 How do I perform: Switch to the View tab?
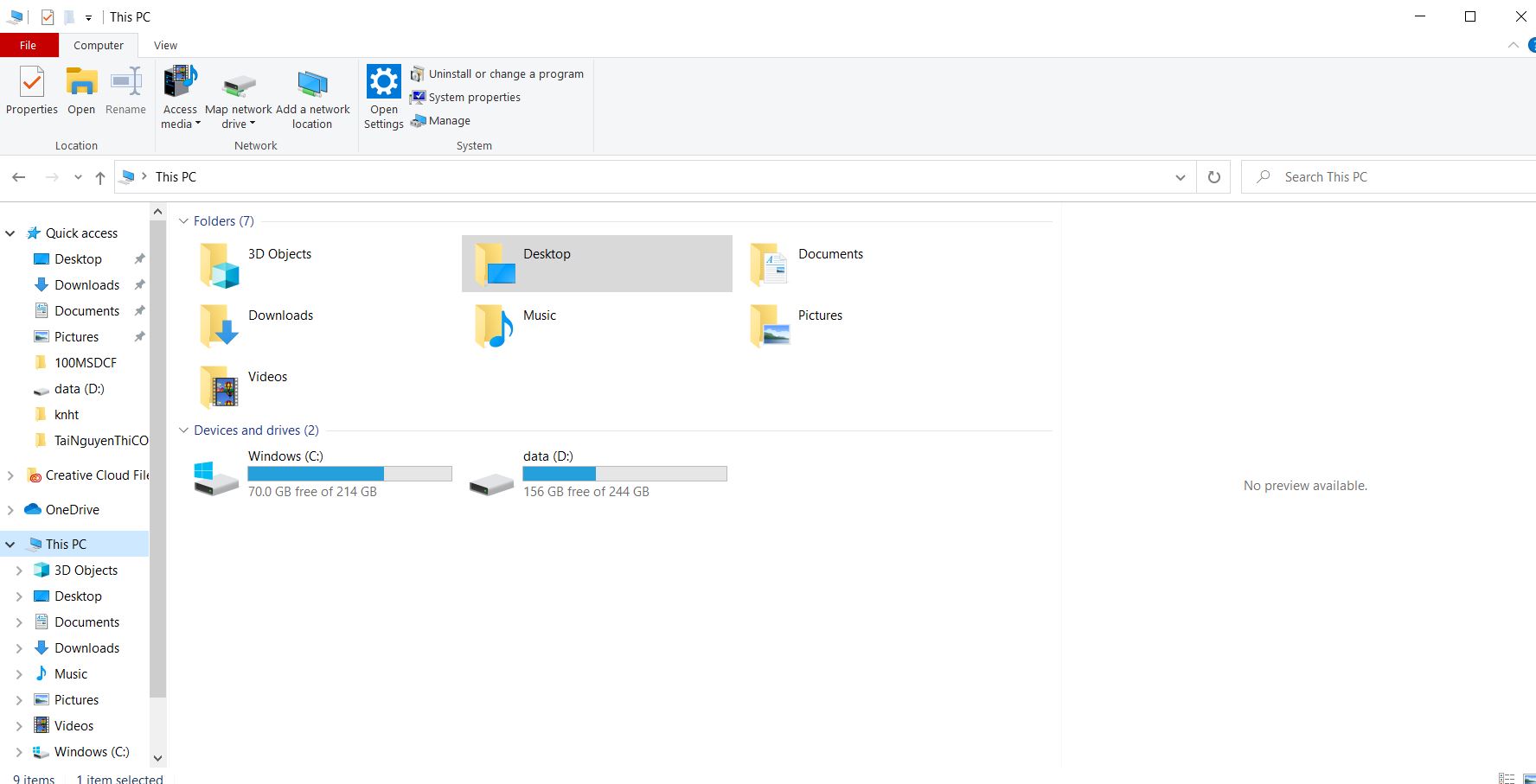click(164, 45)
